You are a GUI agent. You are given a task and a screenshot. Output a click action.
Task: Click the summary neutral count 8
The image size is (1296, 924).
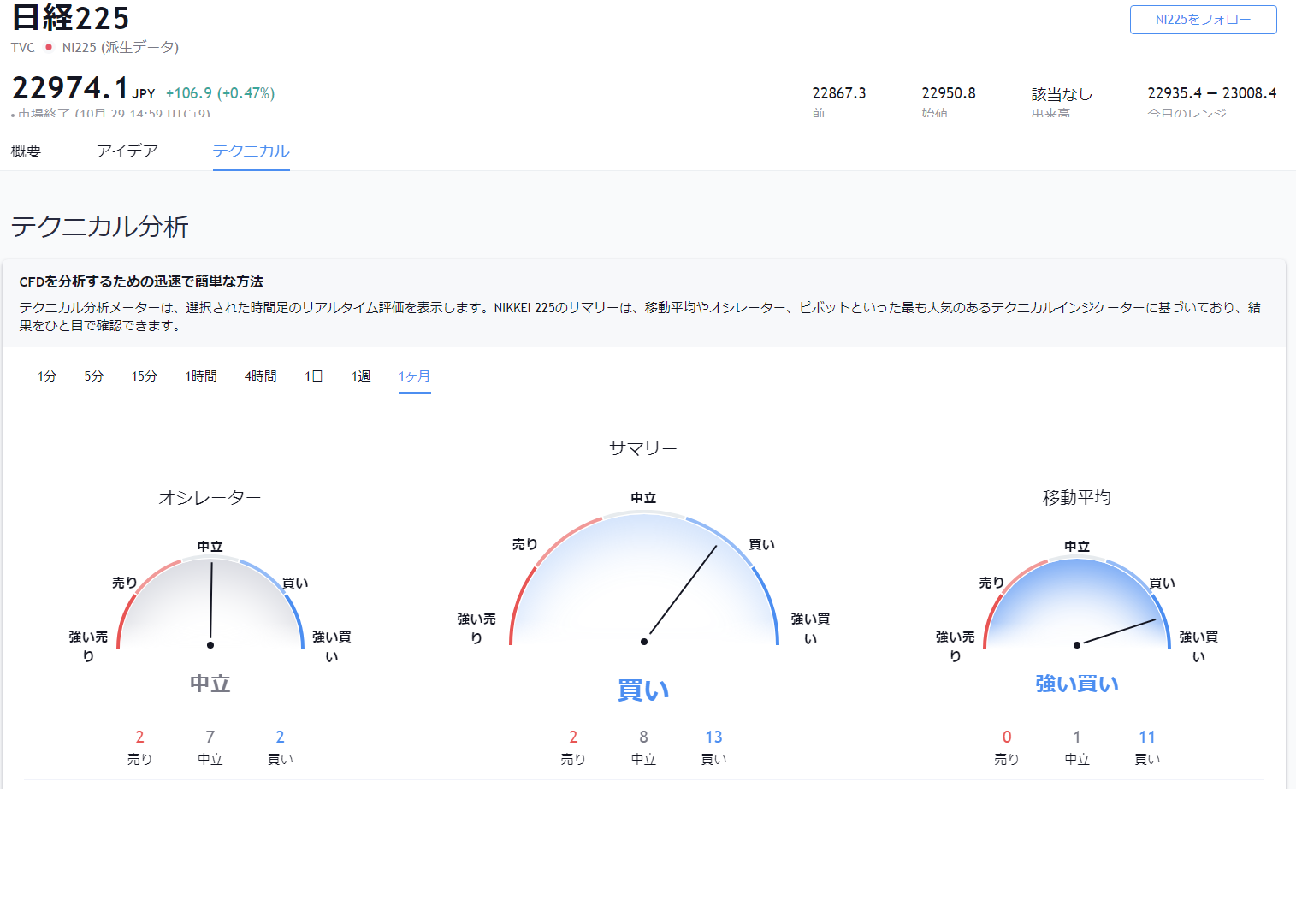643,737
